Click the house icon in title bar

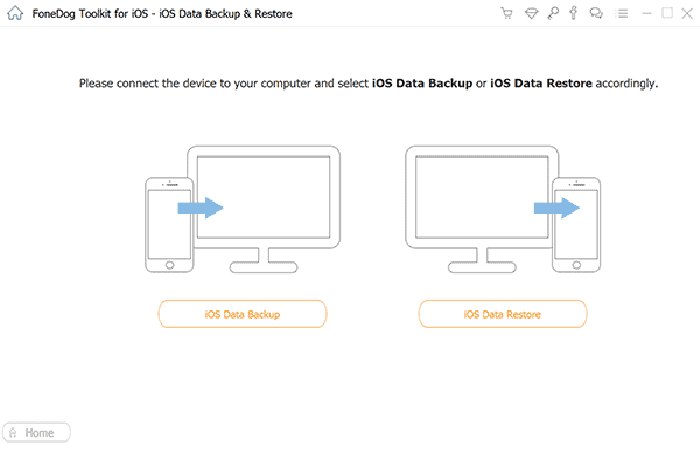point(15,13)
